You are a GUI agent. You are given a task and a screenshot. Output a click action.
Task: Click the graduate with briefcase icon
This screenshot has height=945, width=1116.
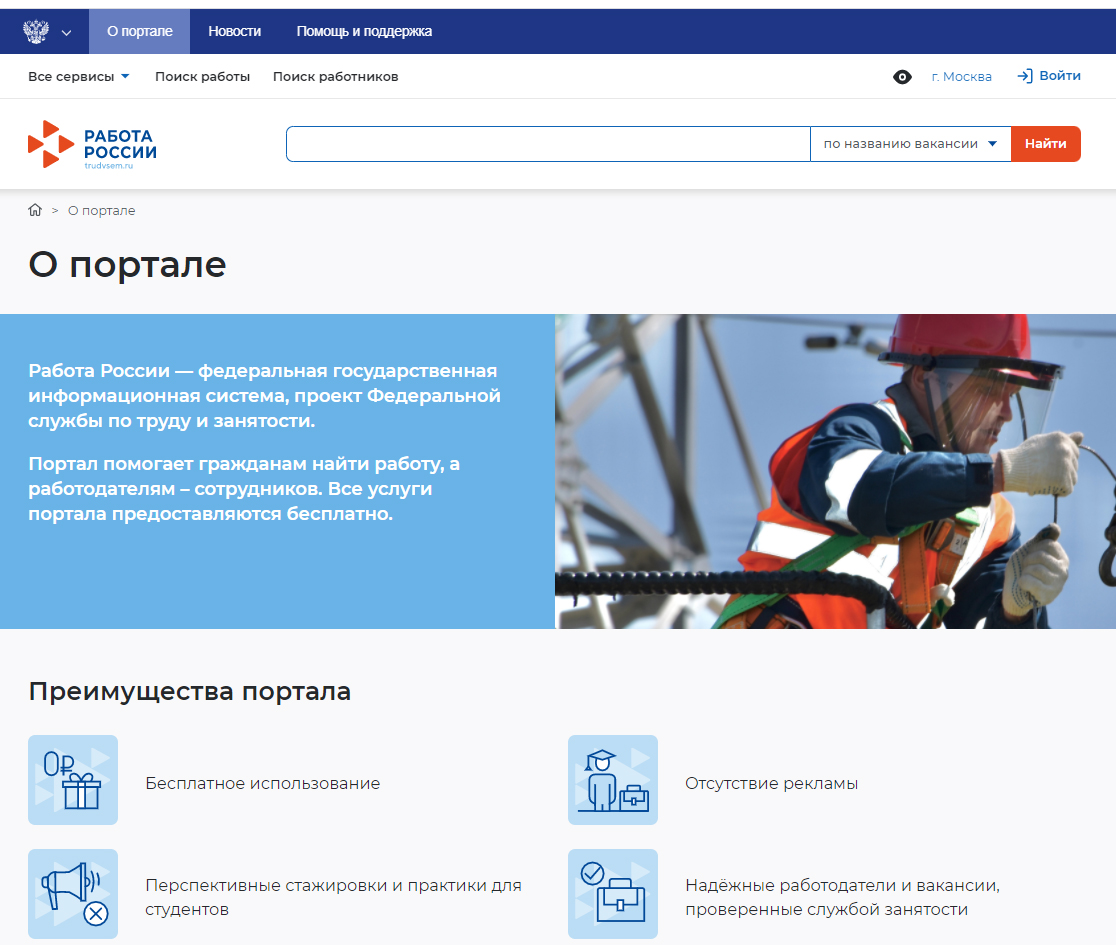[613, 780]
